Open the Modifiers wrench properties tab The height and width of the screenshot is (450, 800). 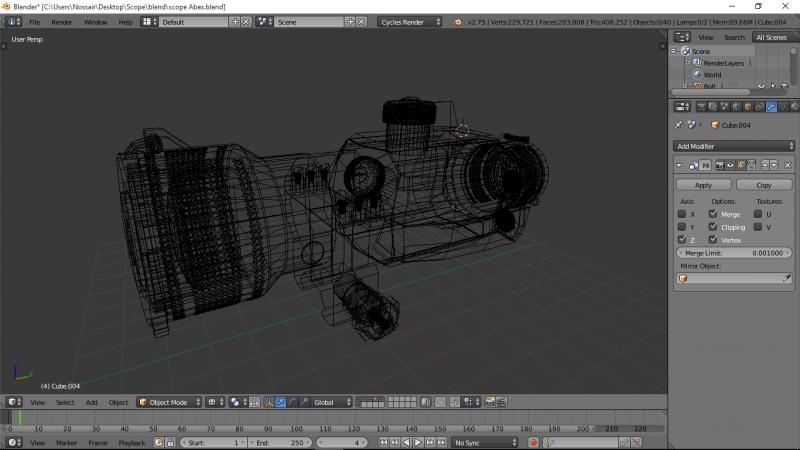pyautogui.click(x=773, y=106)
